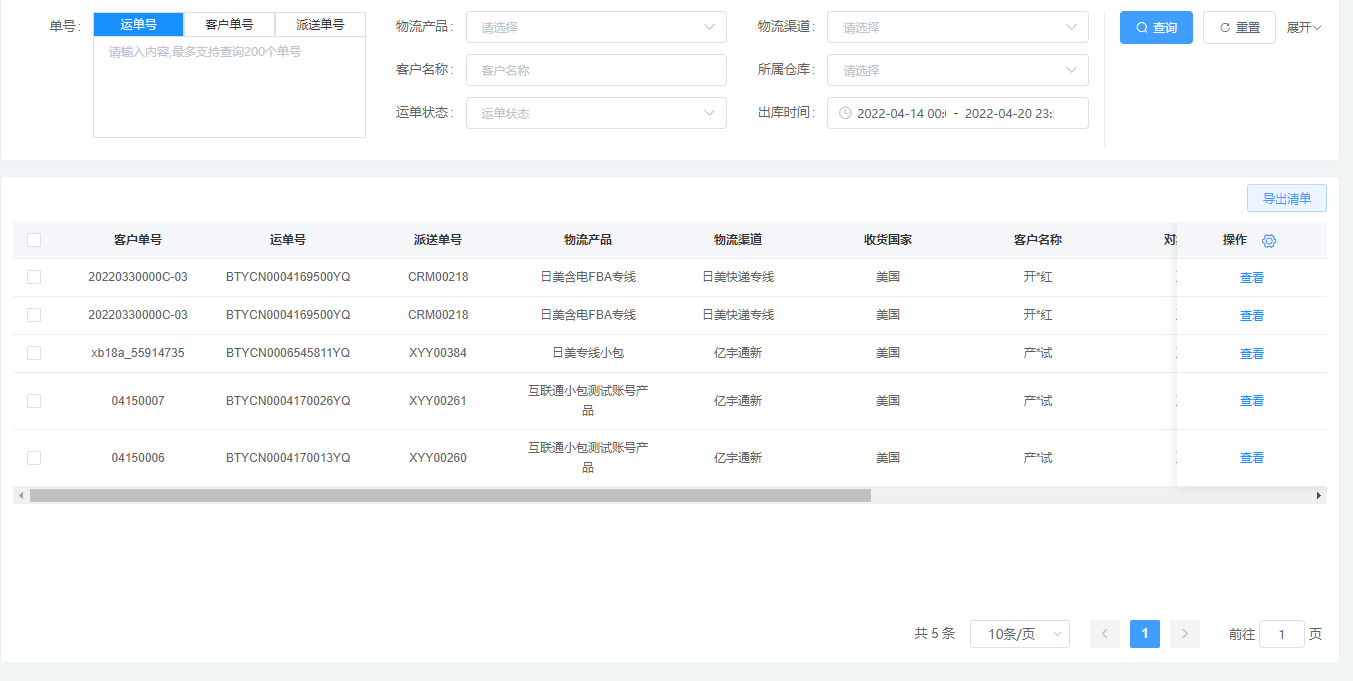Select the checkbox for order 04150007

(x=34, y=401)
